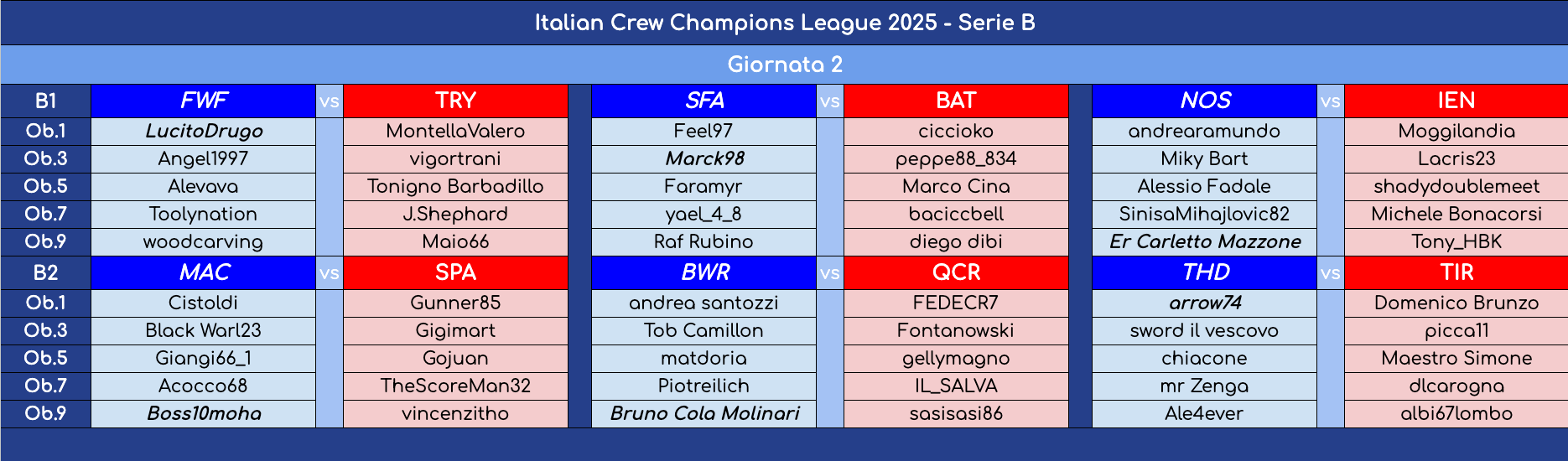Click the MAC team header
This screenshot has height=461, width=1568.
[203, 272]
